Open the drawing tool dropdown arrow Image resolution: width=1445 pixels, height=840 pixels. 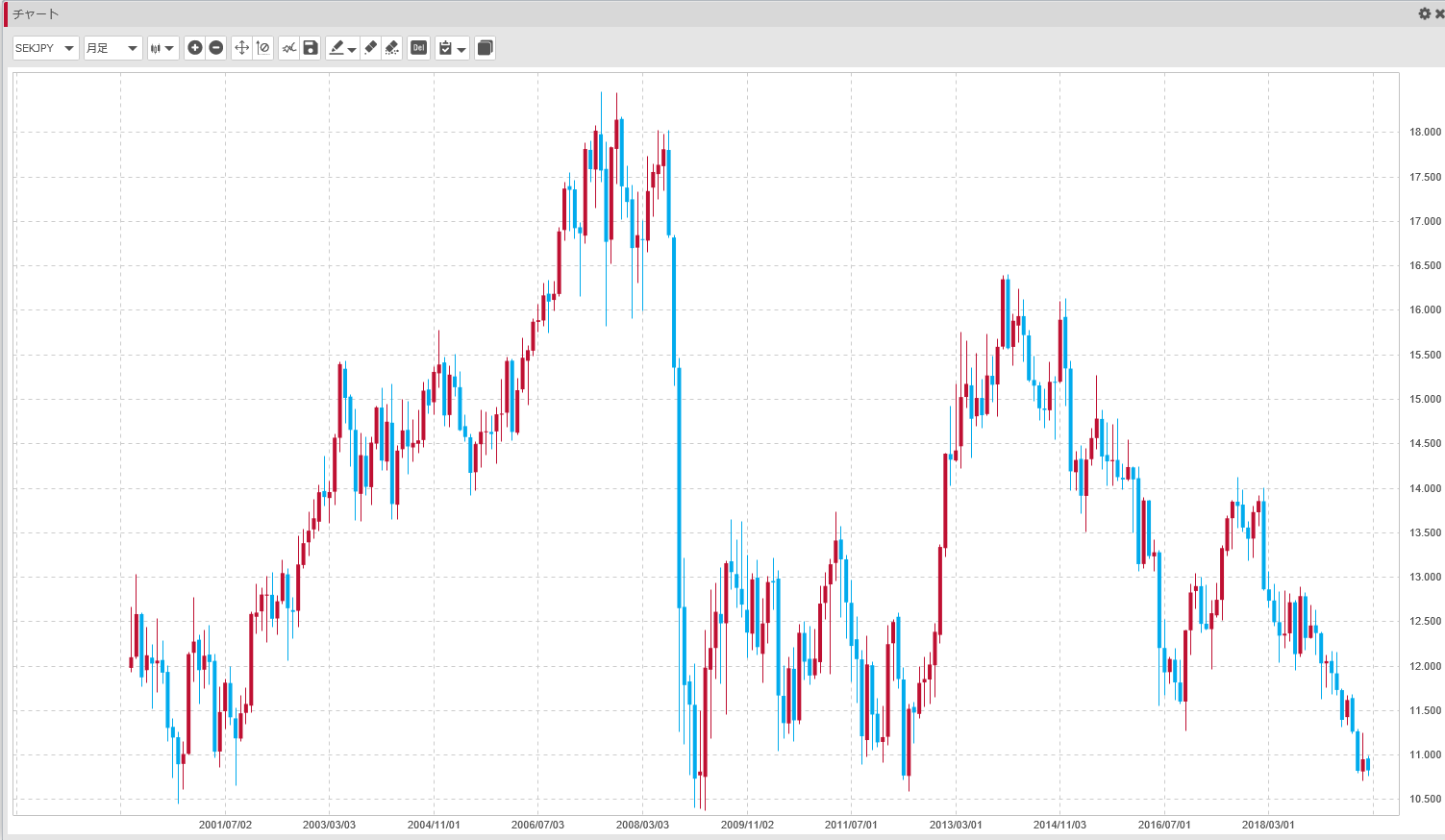point(352,49)
